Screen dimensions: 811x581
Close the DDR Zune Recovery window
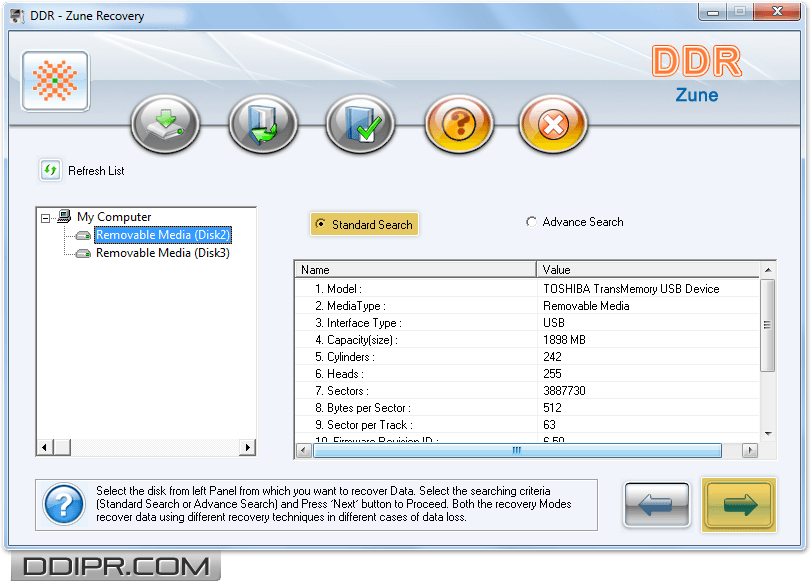[777, 11]
